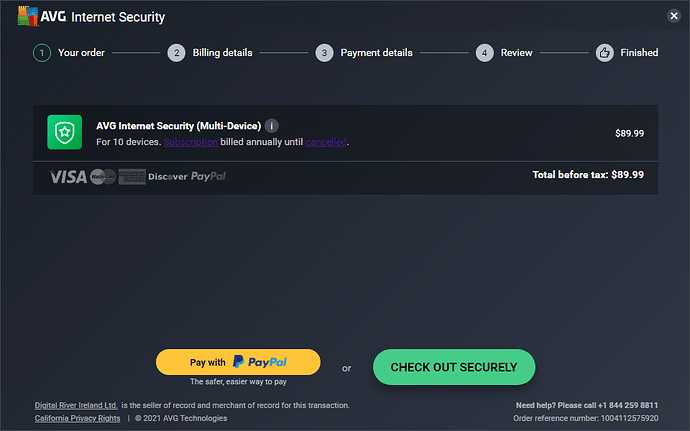This screenshot has width=690, height=431.
Task: Click the green shield product icon
Action: tap(65, 133)
